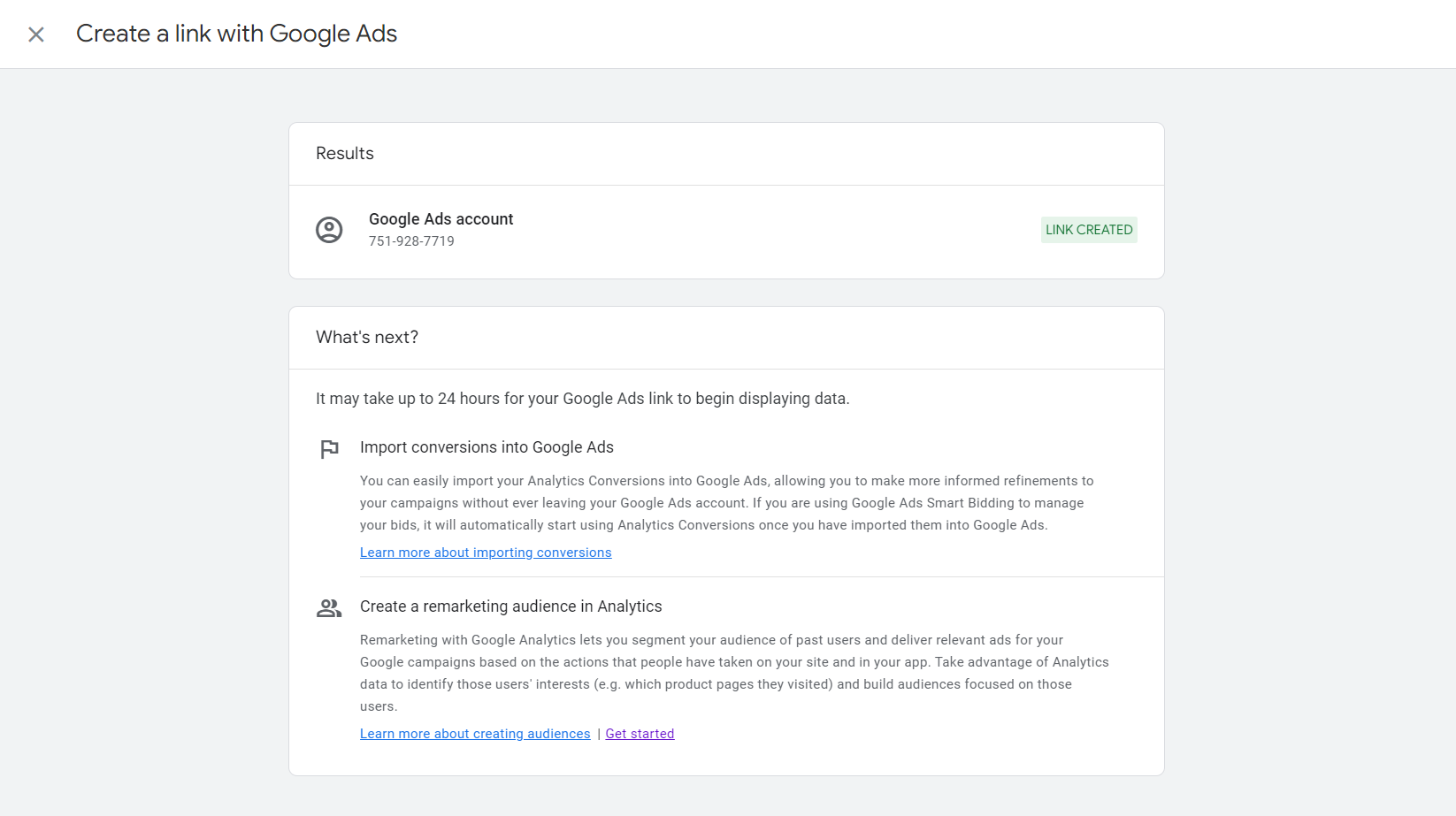Click the Get started link
Viewport: 1456px width, 816px height.
point(640,734)
